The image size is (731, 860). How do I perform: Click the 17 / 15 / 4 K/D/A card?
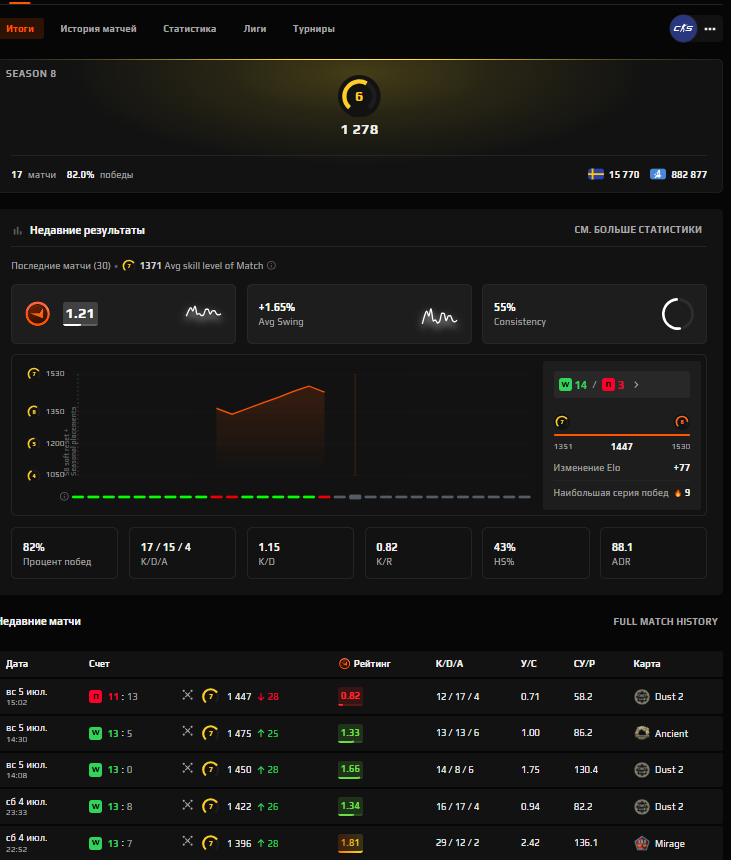click(x=182, y=553)
